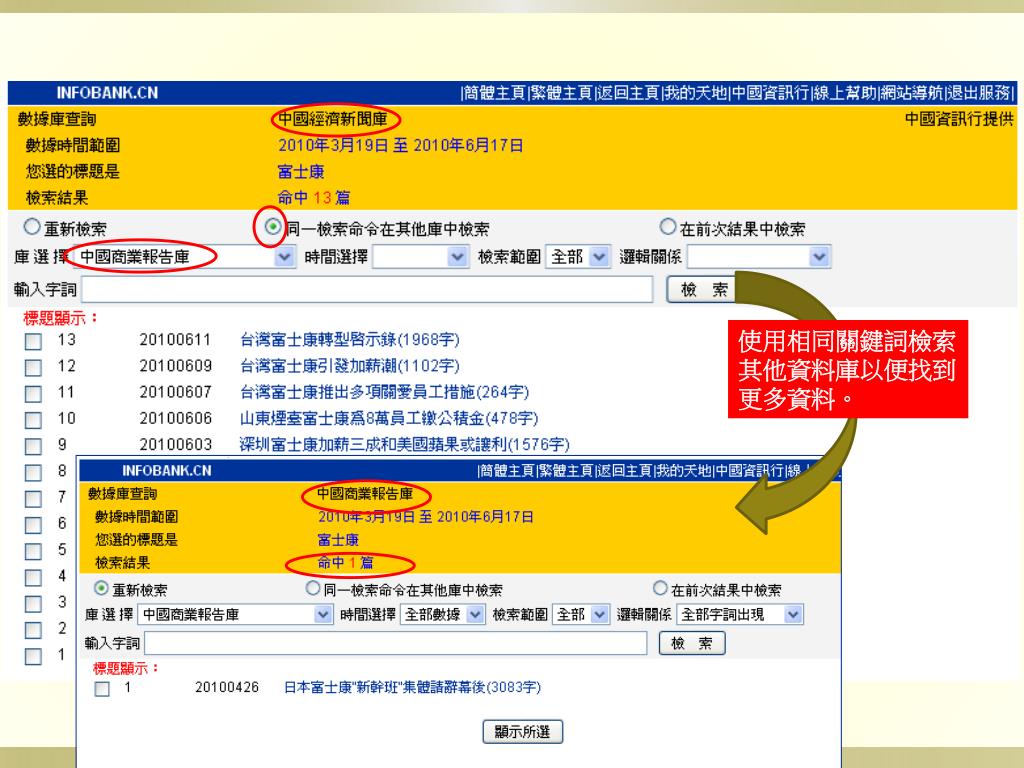
Task: Check the box for result 8
Action: [x=33, y=472]
